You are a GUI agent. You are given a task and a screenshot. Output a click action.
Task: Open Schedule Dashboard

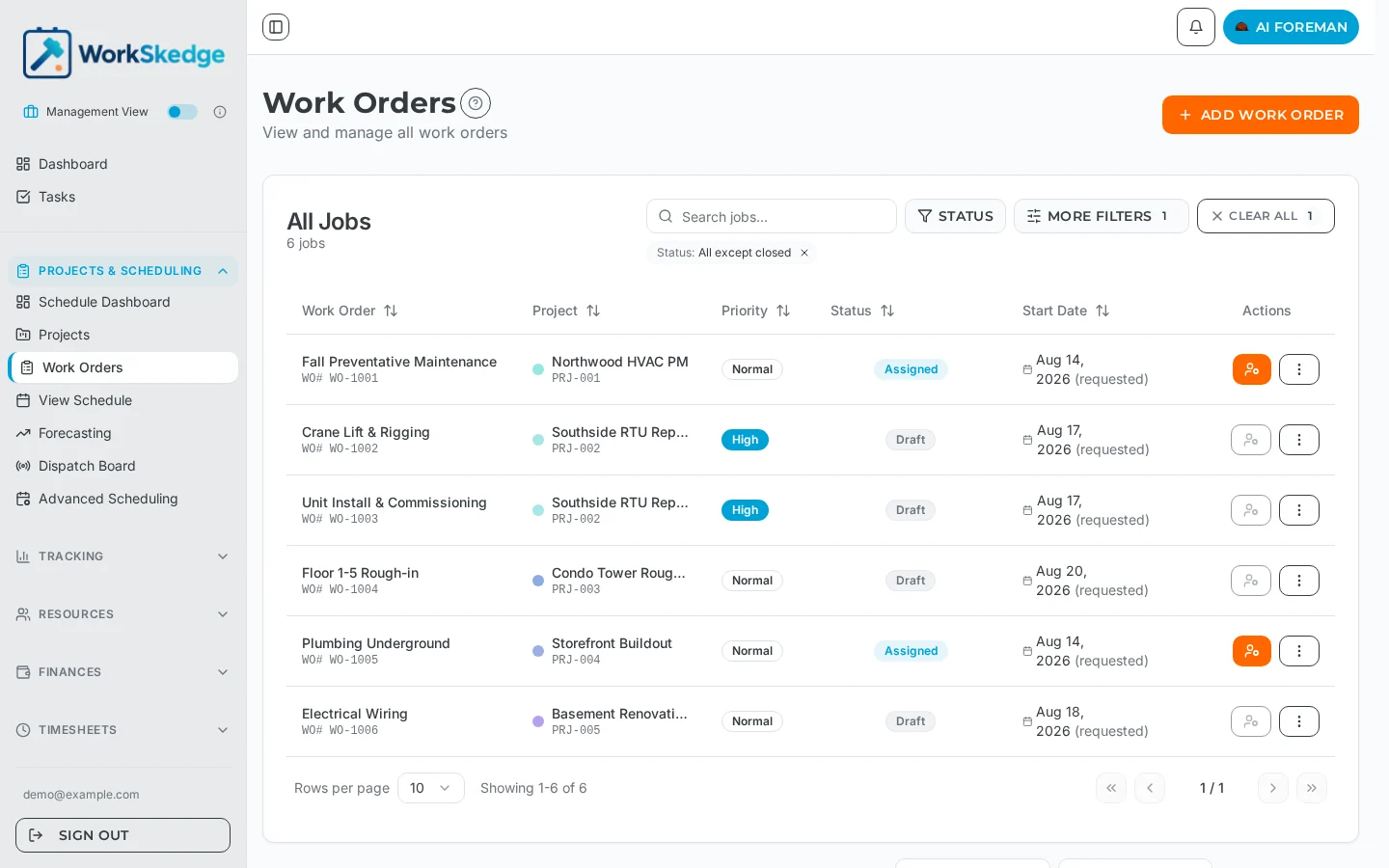pyautogui.click(x=123, y=302)
